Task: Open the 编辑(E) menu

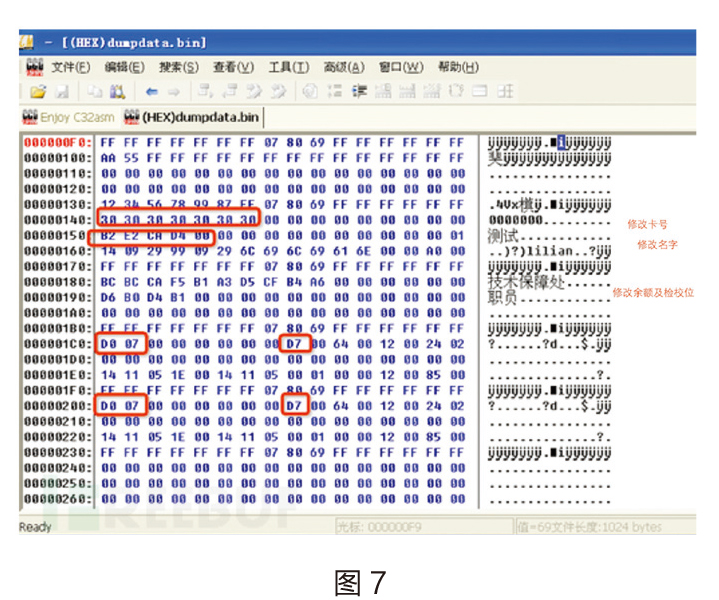Action: tap(124, 67)
